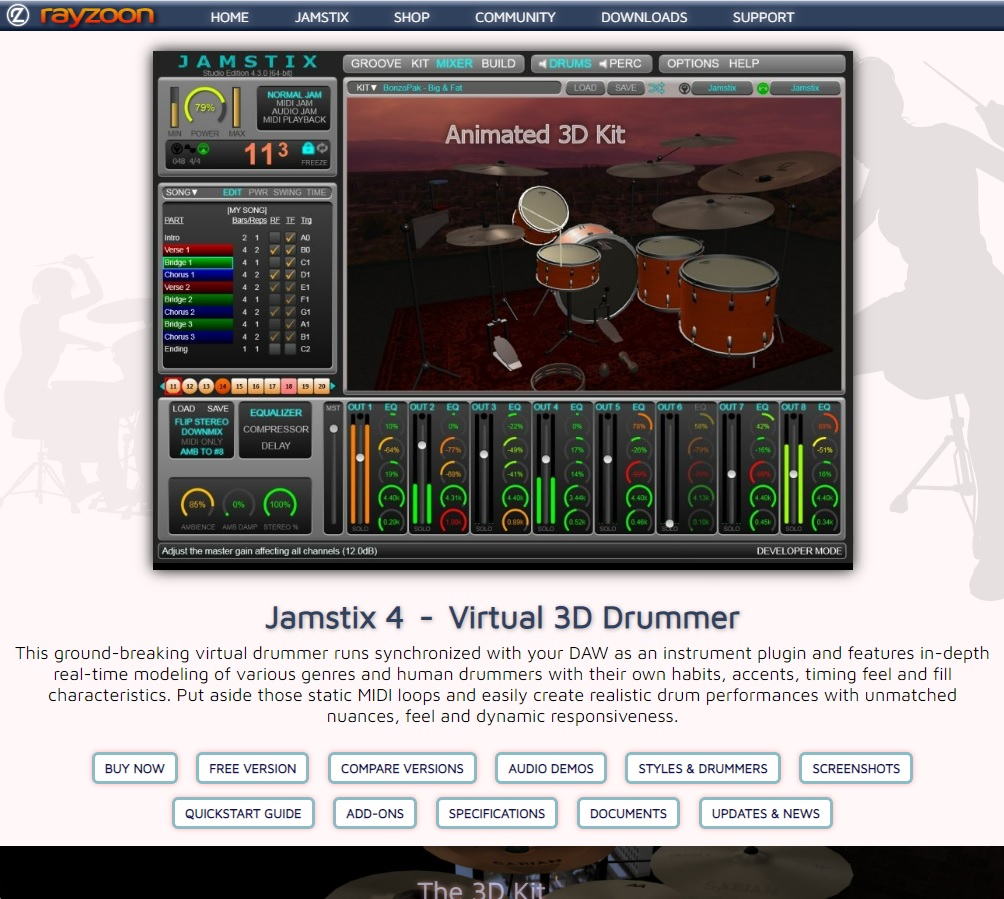Select bar number 14 in the bar strip
Screen dimensions: 1004x899
[222, 386]
